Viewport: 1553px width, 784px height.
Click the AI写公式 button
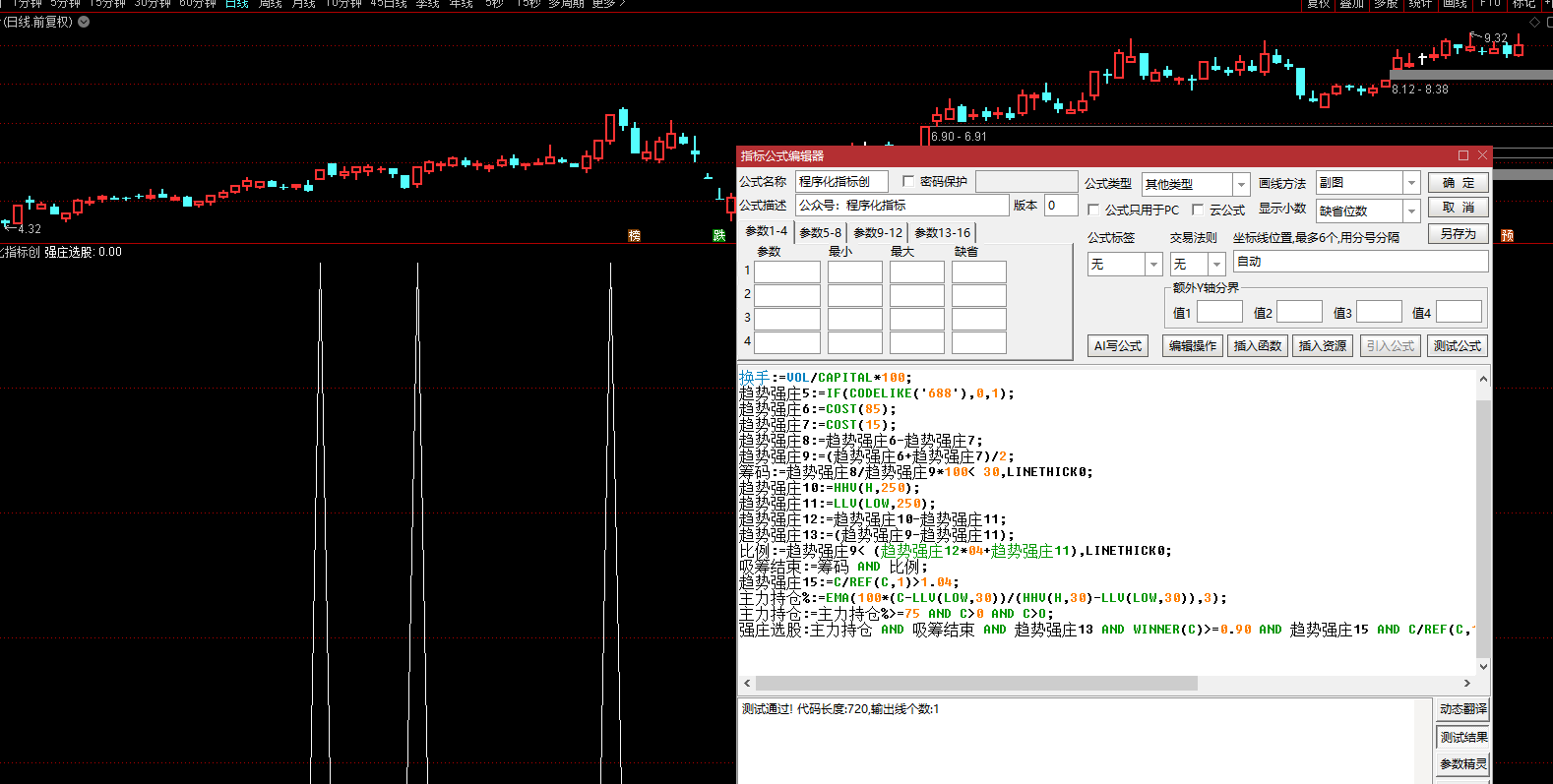click(x=1118, y=346)
